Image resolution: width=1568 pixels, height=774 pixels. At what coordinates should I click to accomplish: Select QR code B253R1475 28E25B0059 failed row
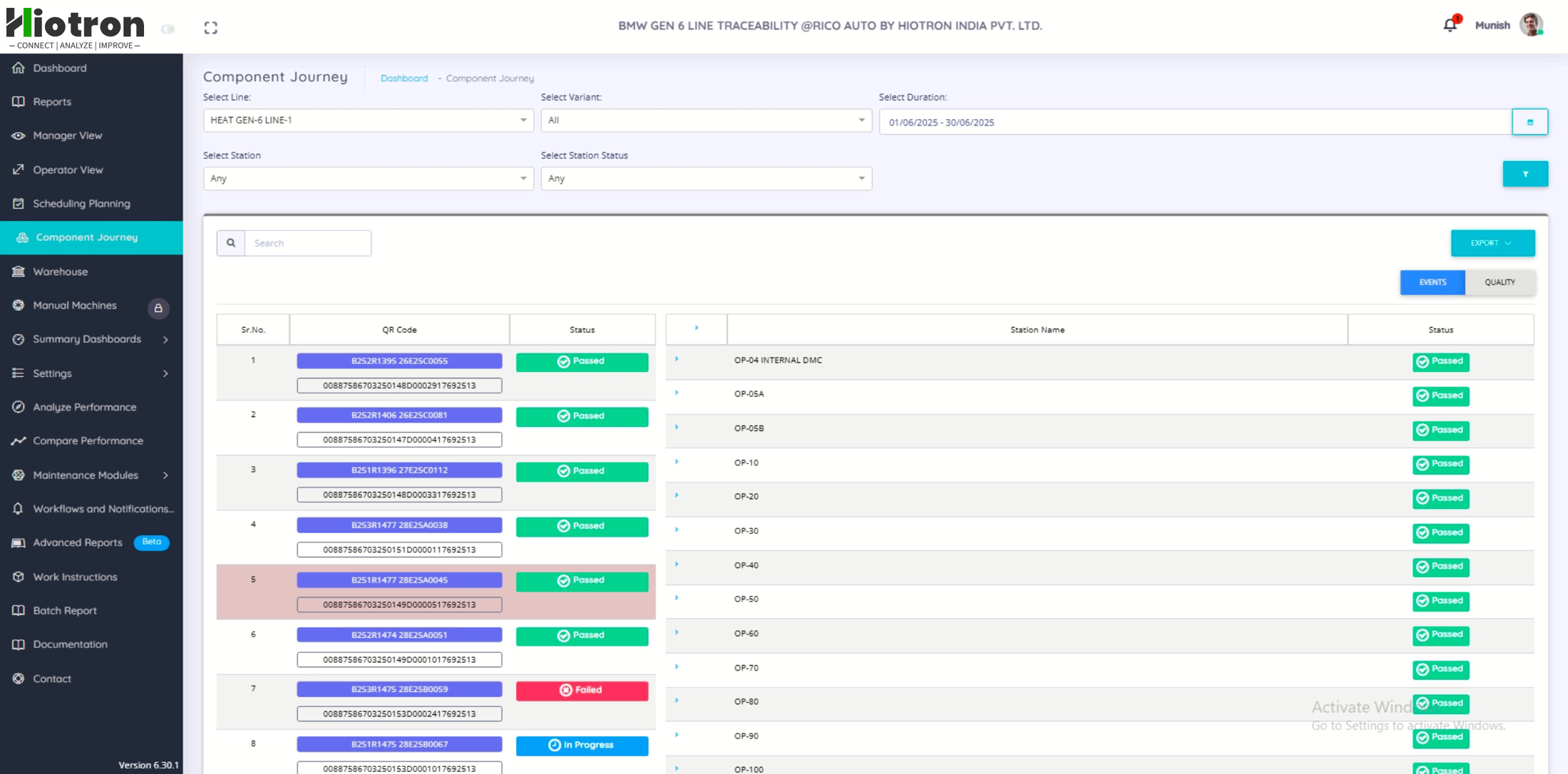399,689
